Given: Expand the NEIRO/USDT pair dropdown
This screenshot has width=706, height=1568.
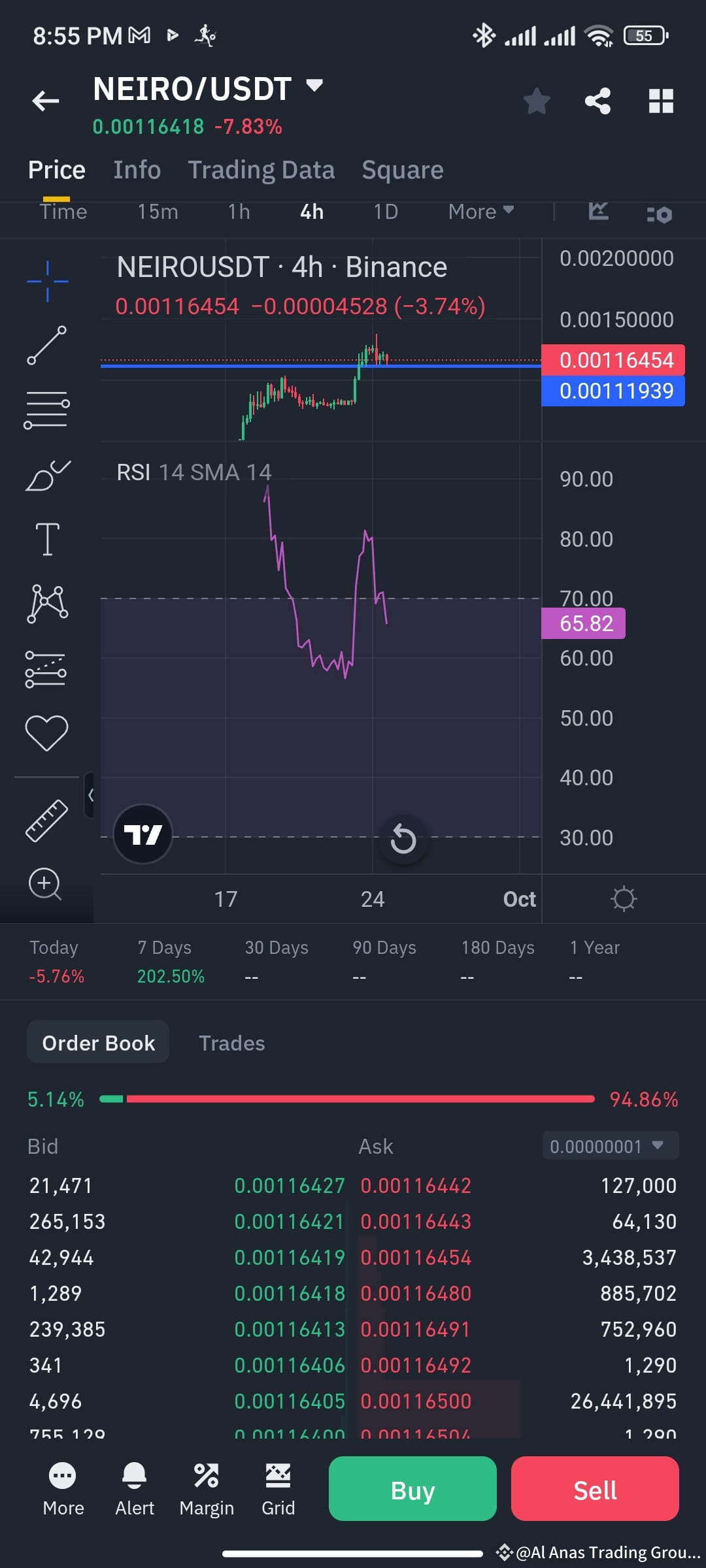Looking at the screenshot, I should tap(314, 86).
